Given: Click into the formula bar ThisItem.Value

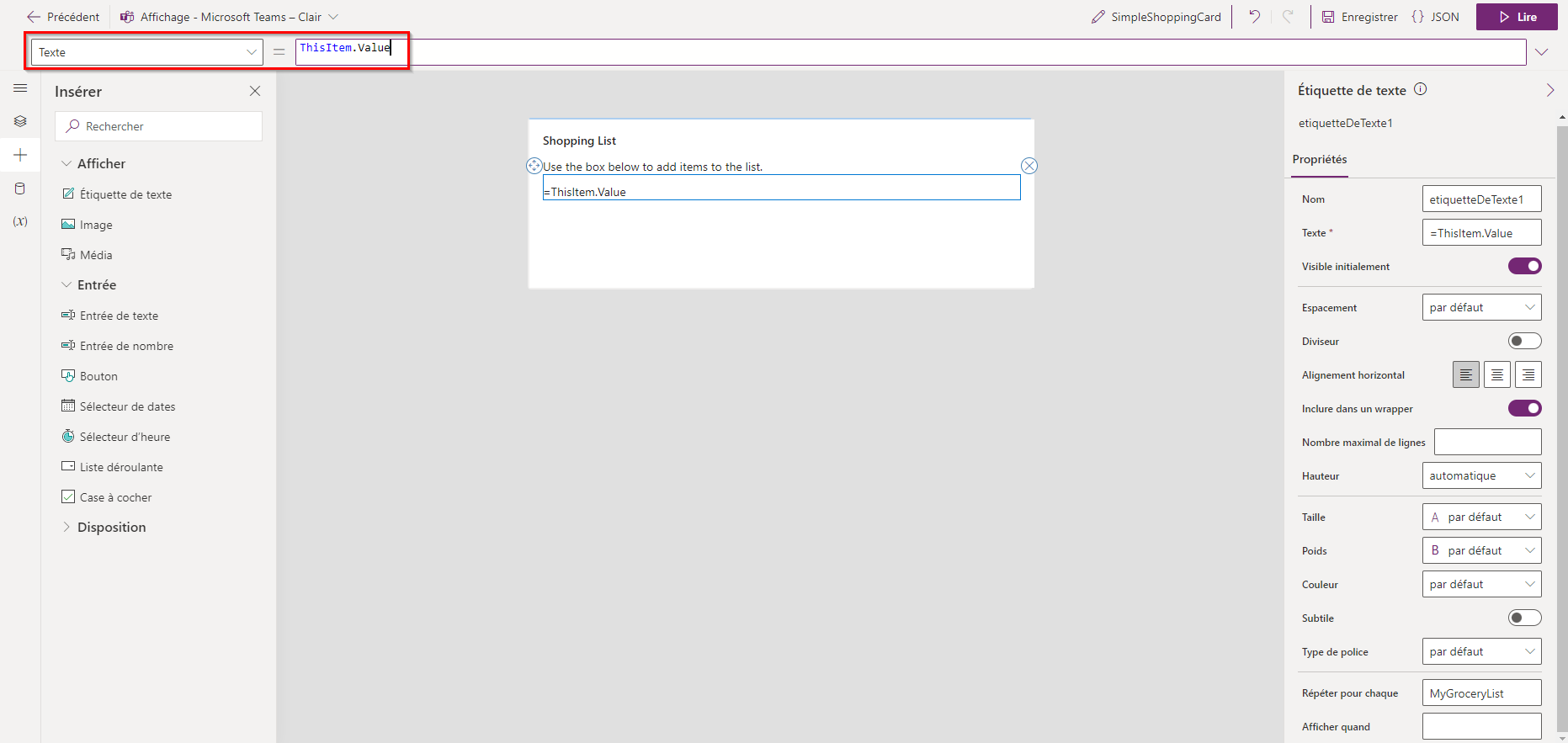Looking at the screenshot, I should [911, 52].
